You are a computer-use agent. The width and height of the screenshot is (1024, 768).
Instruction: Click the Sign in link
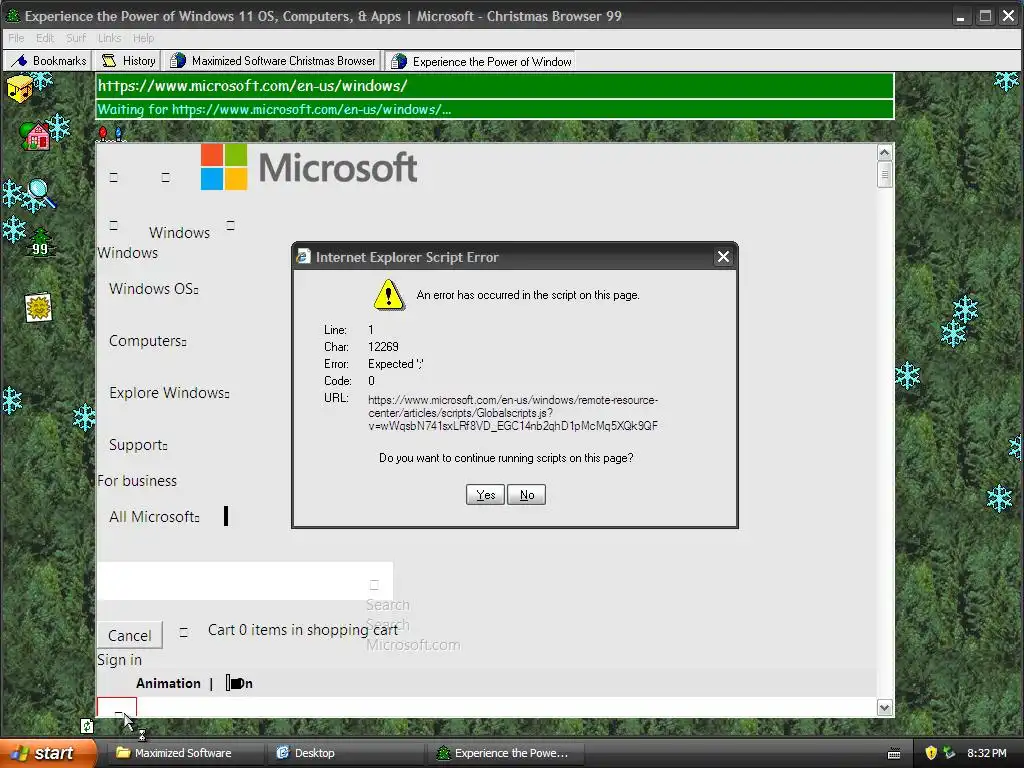tap(120, 660)
